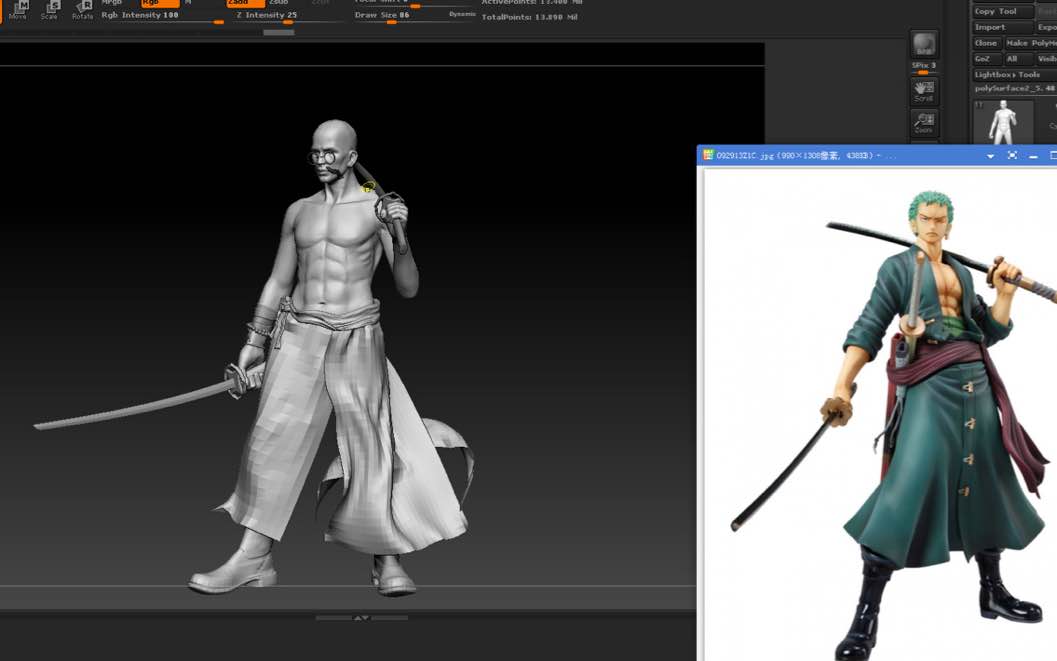Click the polySurface tool name label
The height and width of the screenshot is (661, 1057).
tap(1015, 88)
